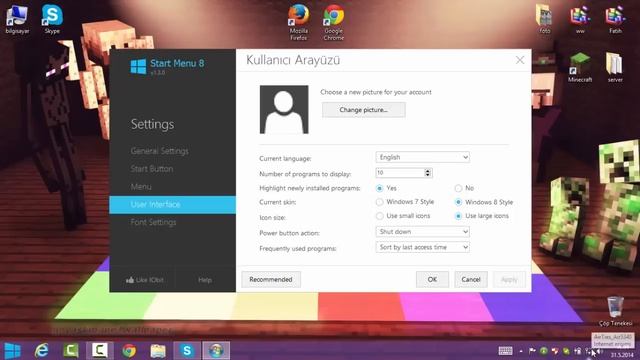Select the Google Chrome desktop shortcut
The width and height of the screenshot is (640, 360).
(x=334, y=22)
